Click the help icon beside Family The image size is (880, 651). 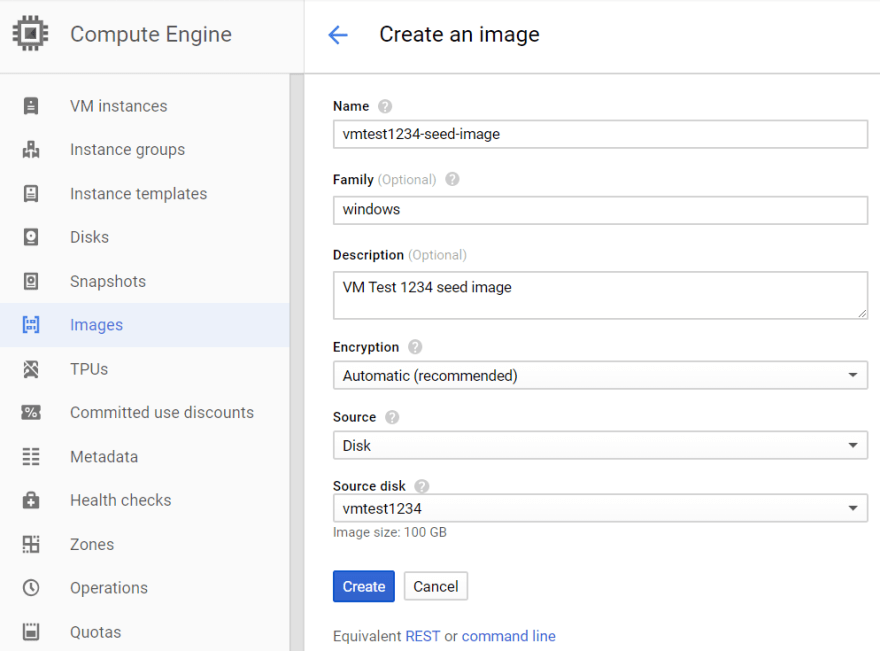click(452, 179)
